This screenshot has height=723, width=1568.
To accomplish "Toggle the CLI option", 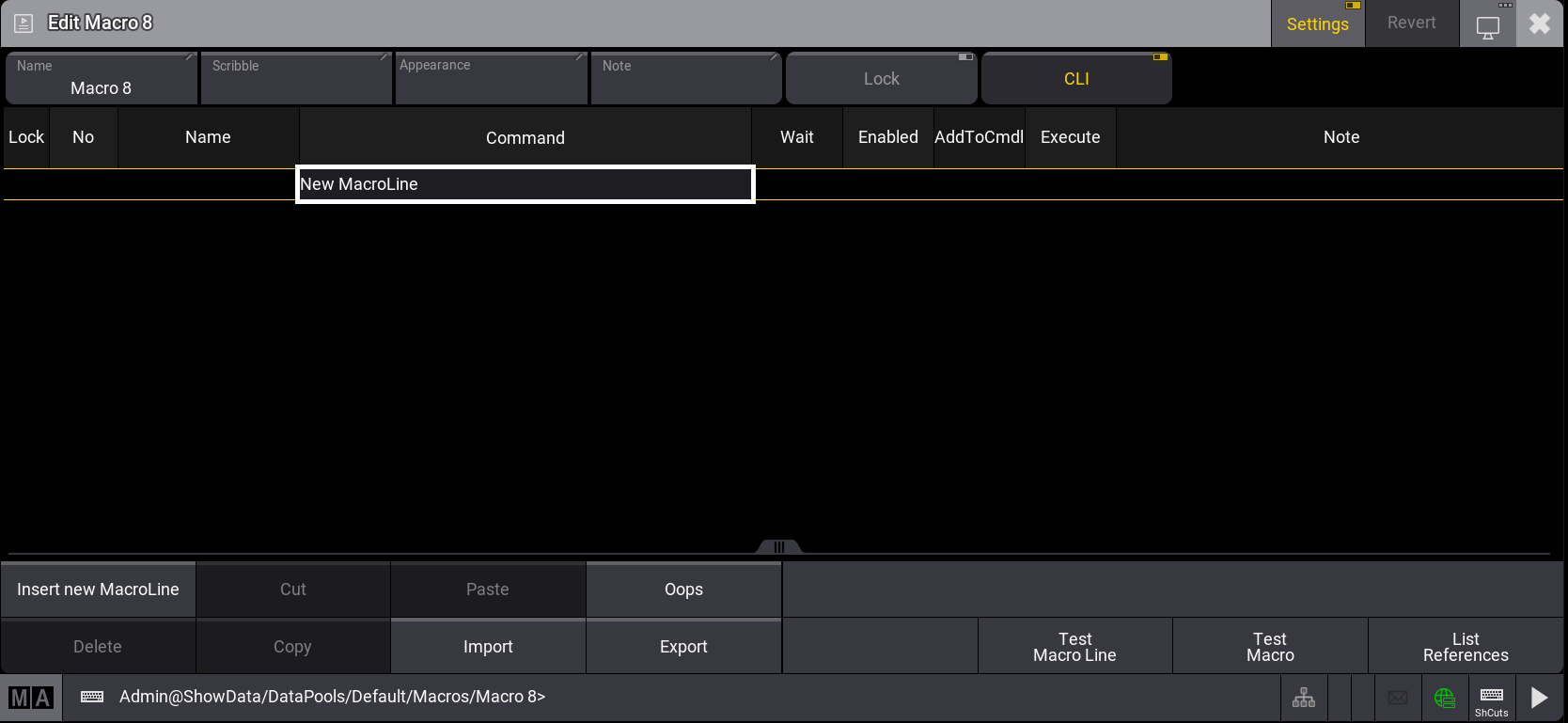I will 1076,79.
